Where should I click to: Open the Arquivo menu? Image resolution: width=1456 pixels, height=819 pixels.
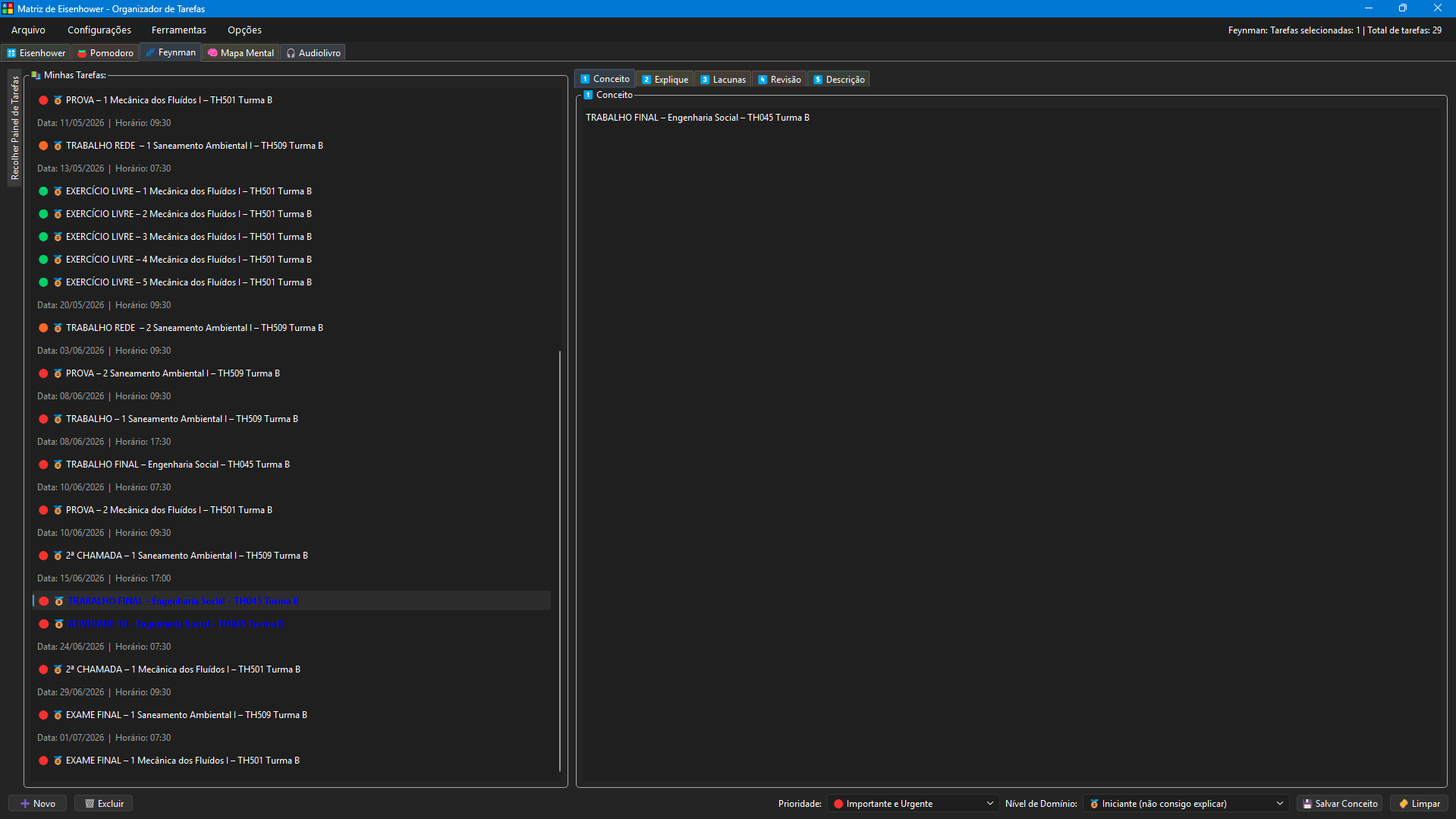(x=28, y=30)
